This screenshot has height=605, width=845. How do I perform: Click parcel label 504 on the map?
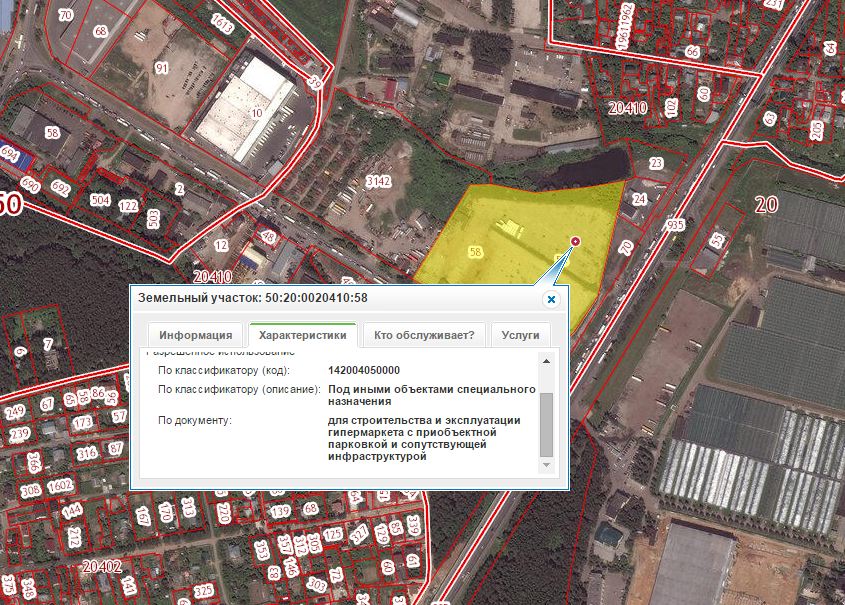tap(100, 200)
